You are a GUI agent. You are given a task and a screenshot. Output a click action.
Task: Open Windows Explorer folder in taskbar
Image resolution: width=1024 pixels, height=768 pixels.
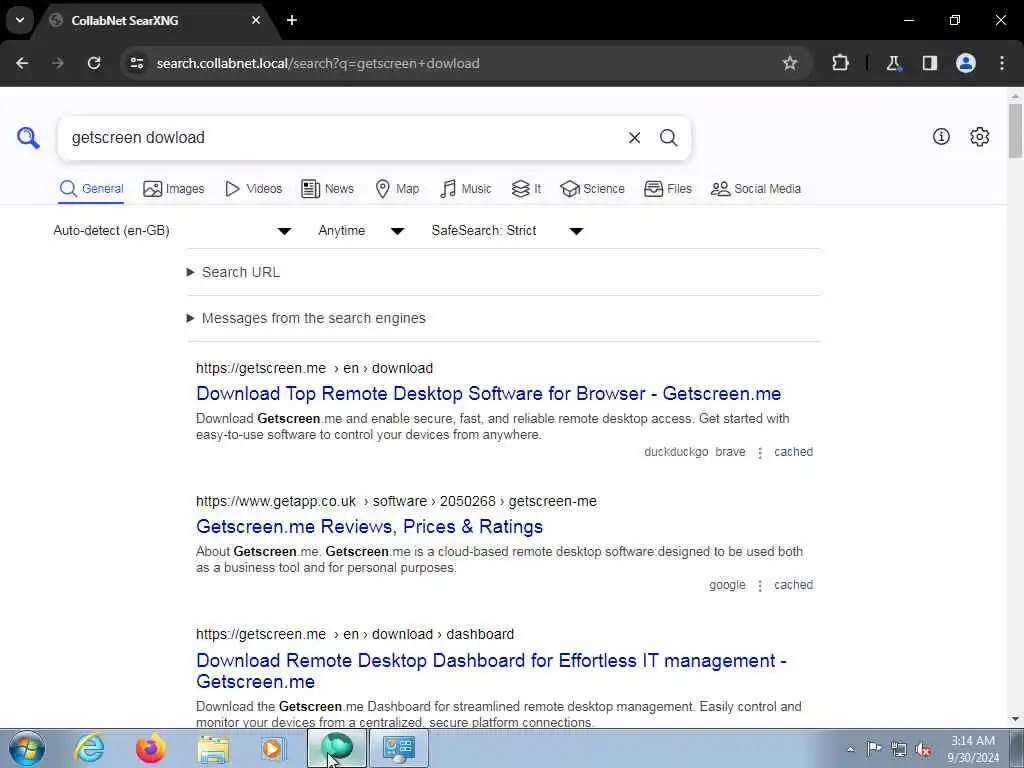(213, 748)
